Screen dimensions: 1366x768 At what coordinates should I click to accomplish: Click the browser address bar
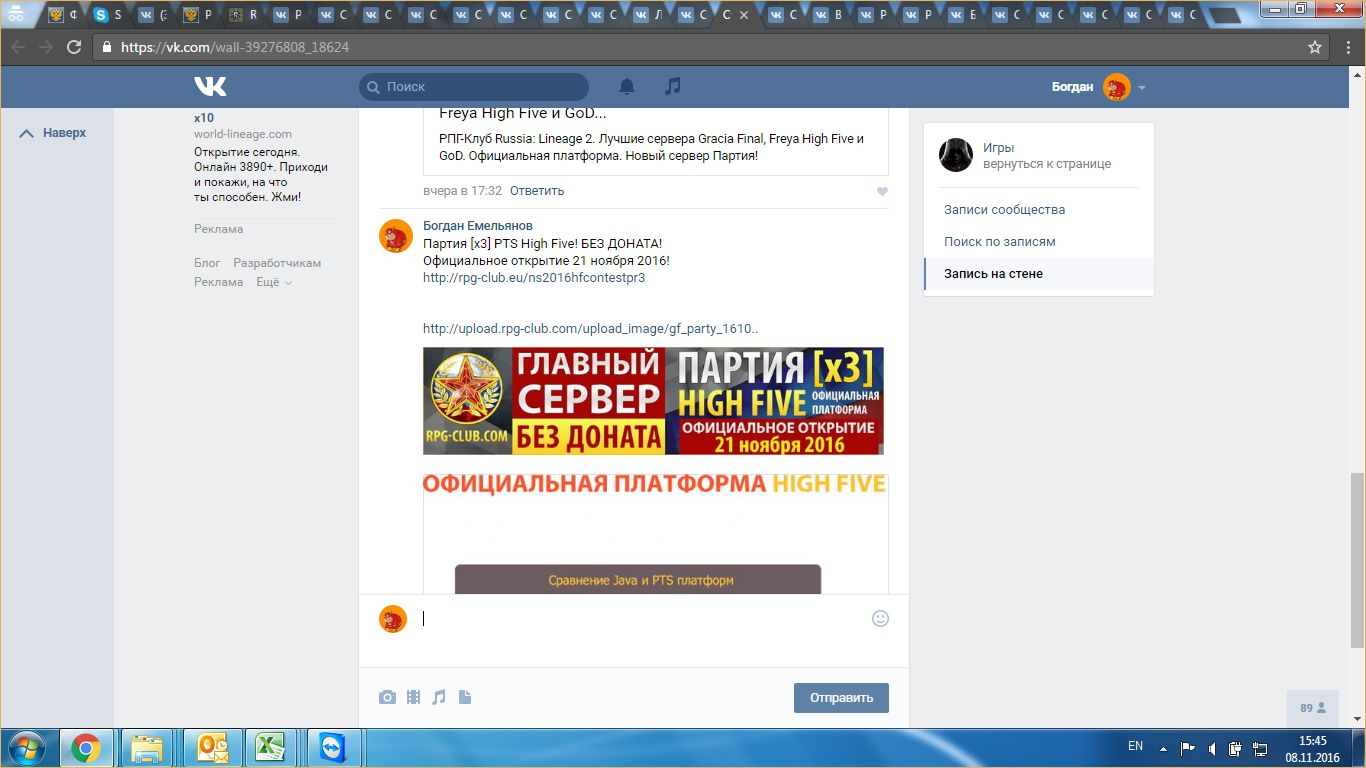(700, 47)
